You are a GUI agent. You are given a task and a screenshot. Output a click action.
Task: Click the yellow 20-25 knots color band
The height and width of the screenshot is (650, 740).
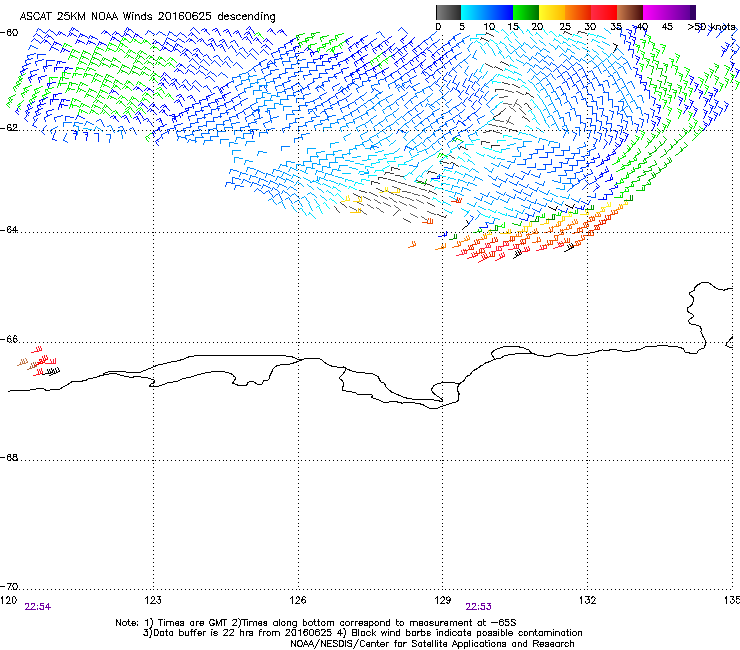coord(552,12)
